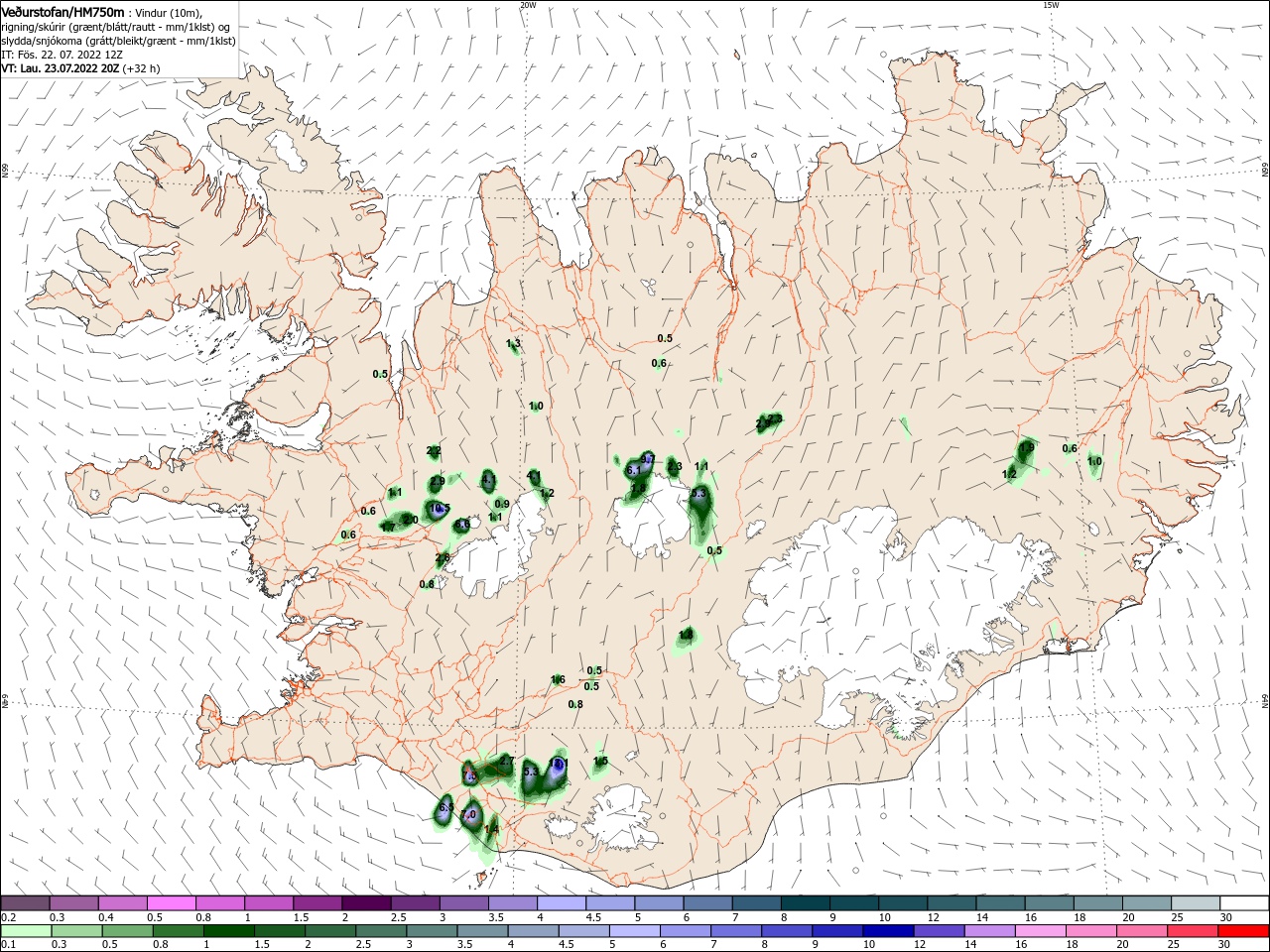Click the 0.4 label on the upper color scale
1270x952 pixels.
[x=105, y=917]
